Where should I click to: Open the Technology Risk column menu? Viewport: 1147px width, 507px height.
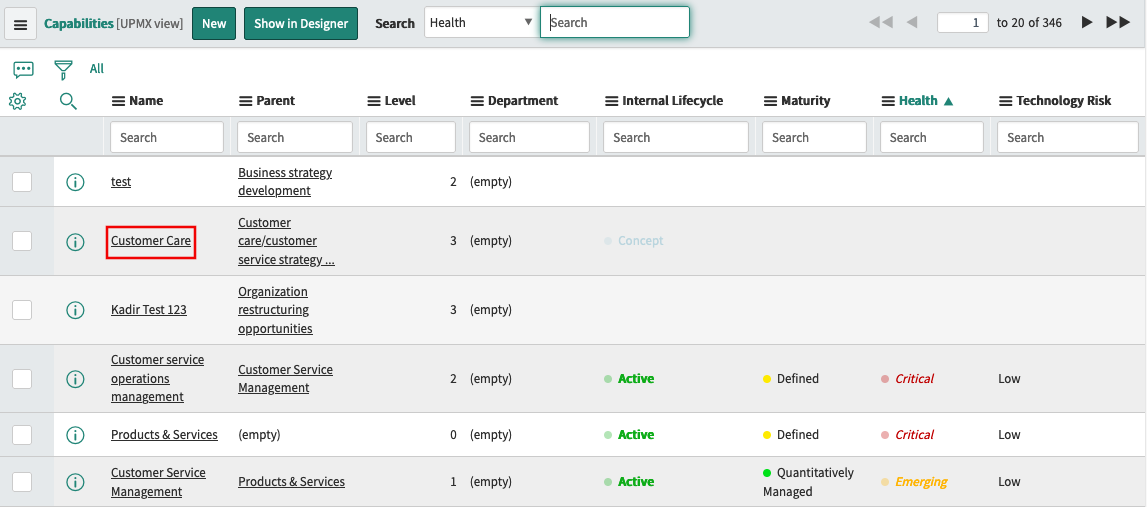[1006, 101]
